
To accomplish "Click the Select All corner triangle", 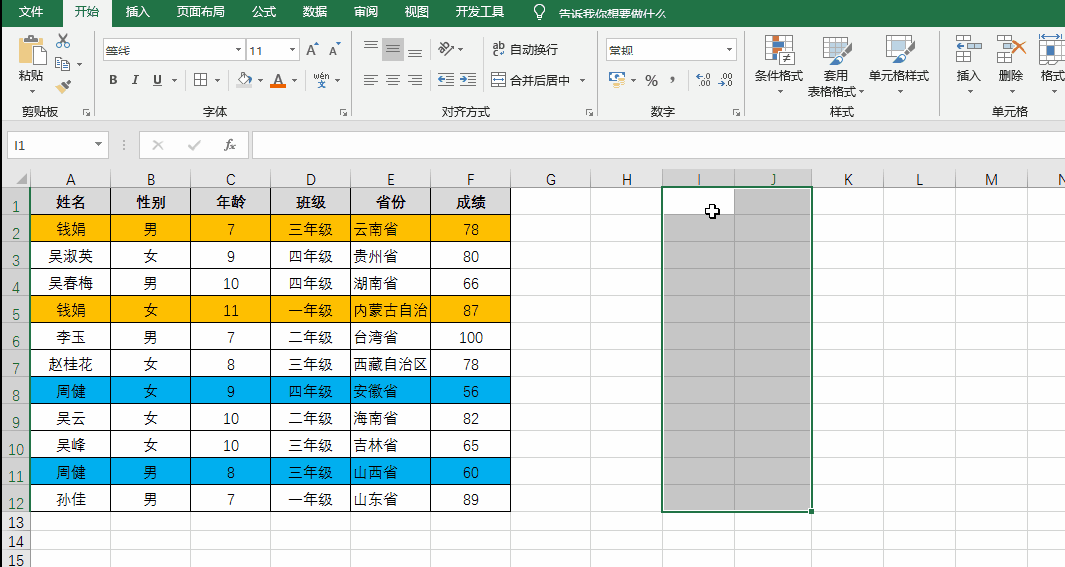I will (21, 179).
